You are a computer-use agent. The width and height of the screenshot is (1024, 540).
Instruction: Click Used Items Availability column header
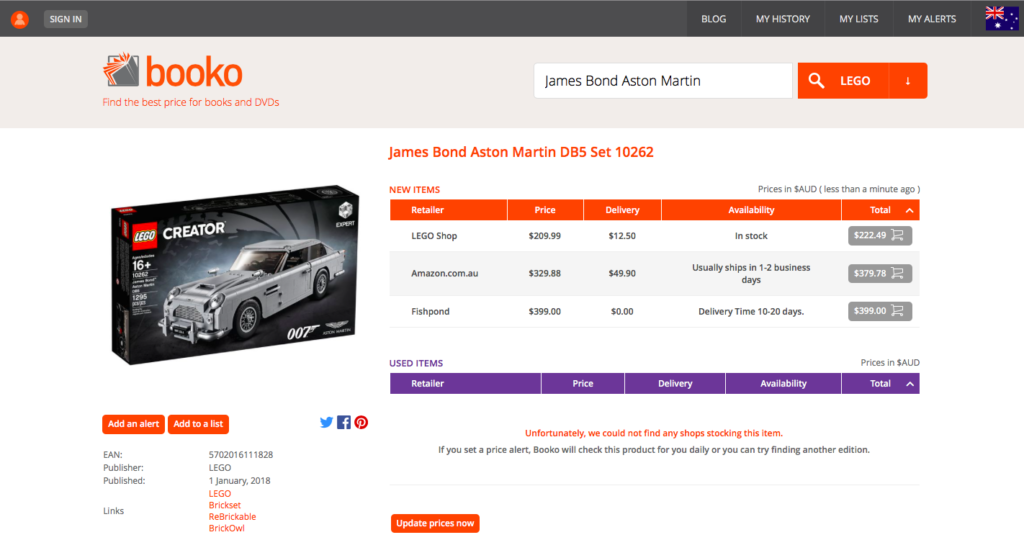[783, 384]
